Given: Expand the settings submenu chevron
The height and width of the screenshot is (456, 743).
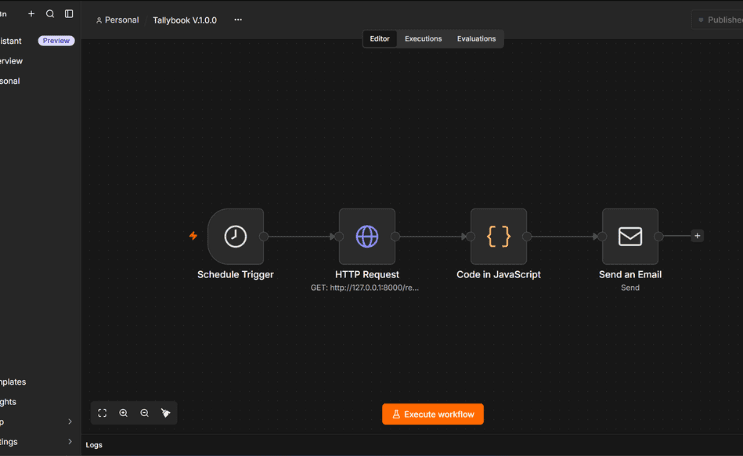Looking at the screenshot, I should 70,441.
